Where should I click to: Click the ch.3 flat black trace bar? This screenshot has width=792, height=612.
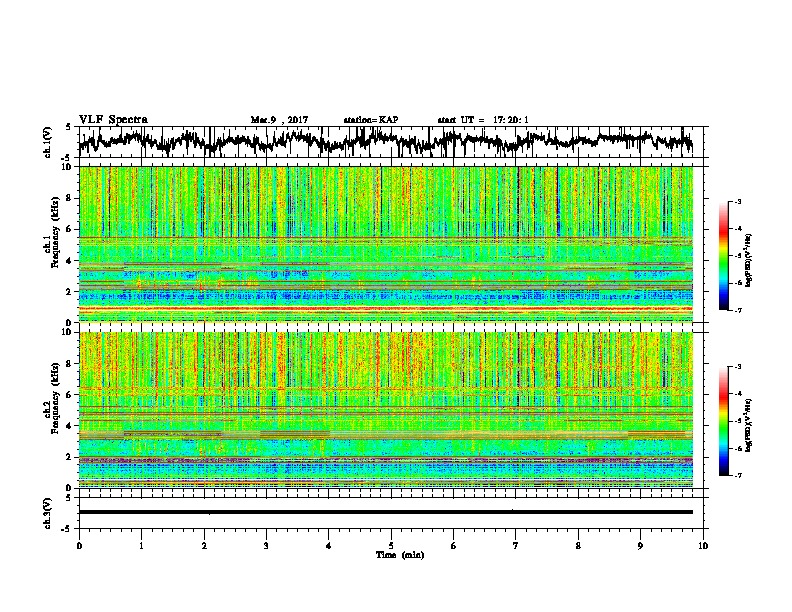[385, 512]
